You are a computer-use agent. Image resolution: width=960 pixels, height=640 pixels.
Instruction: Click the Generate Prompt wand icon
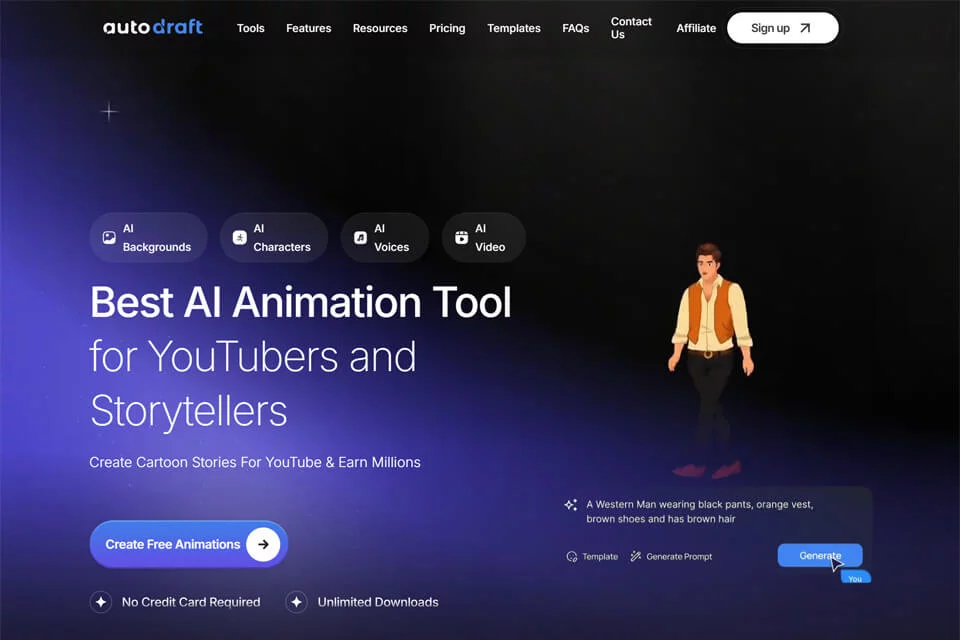pos(636,556)
